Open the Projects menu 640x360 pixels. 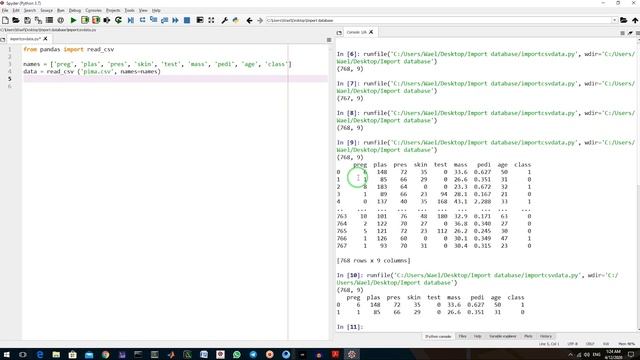(113, 10)
